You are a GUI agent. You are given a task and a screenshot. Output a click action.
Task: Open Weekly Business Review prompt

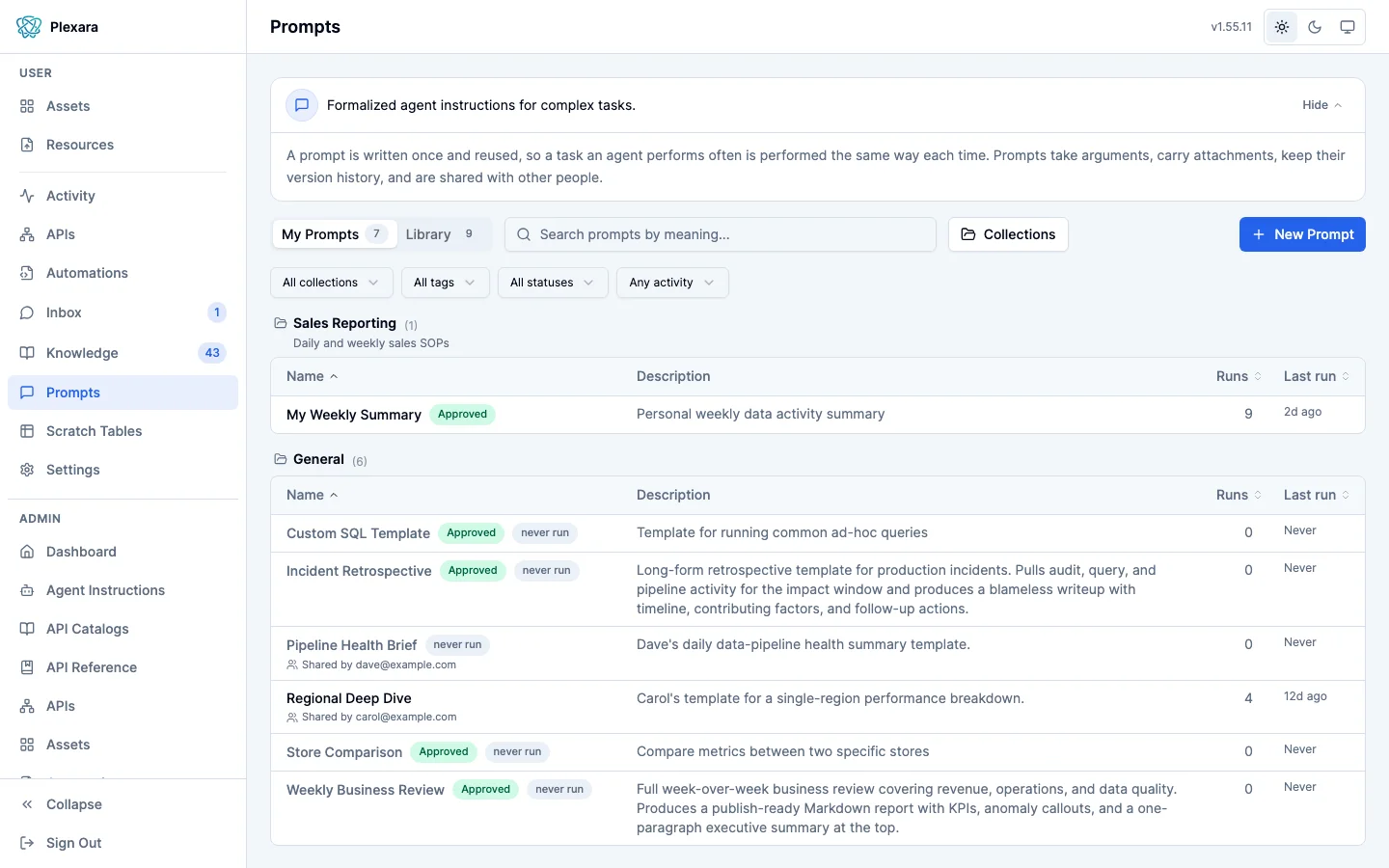[x=366, y=790]
